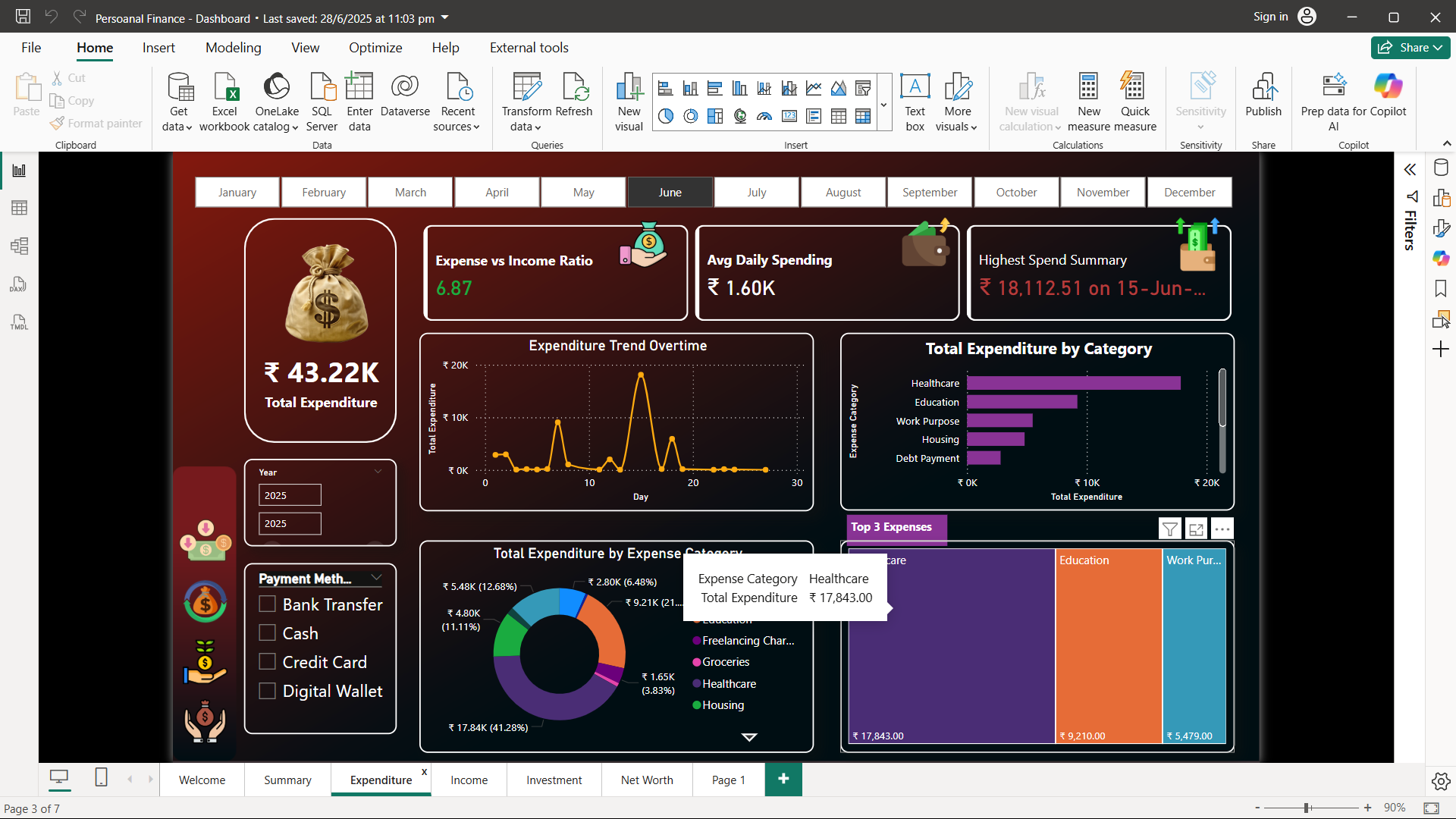Image resolution: width=1456 pixels, height=819 pixels.
Task: Open Copilot from the ribbon
Action: [1388, 95]
